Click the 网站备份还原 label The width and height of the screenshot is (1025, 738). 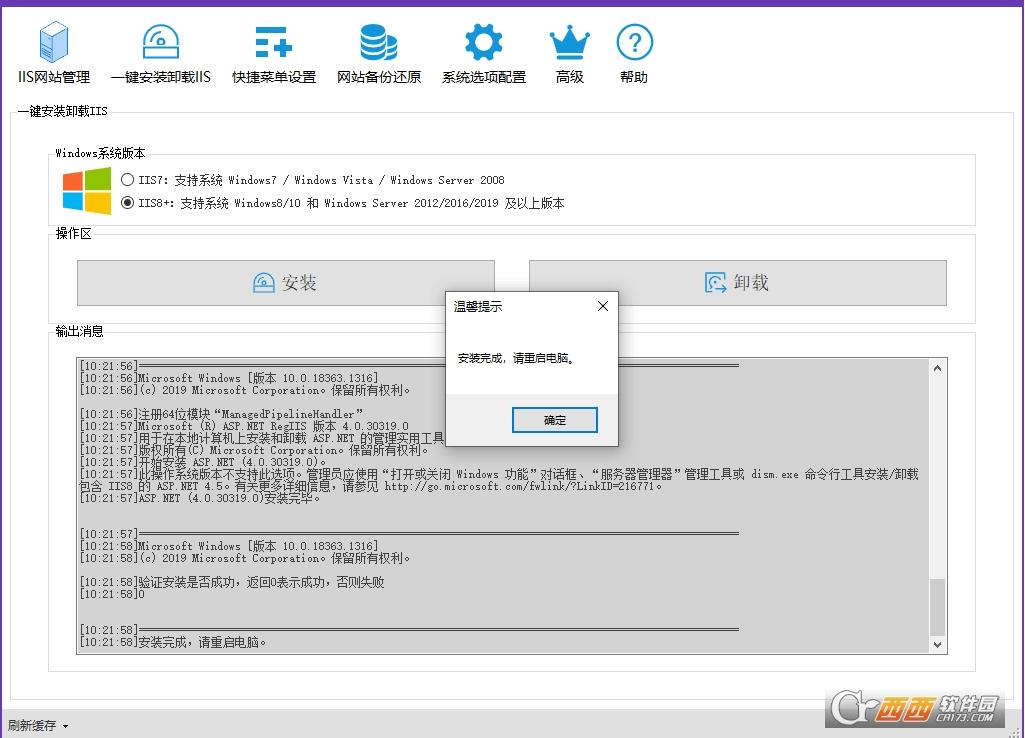click(378, 77)
